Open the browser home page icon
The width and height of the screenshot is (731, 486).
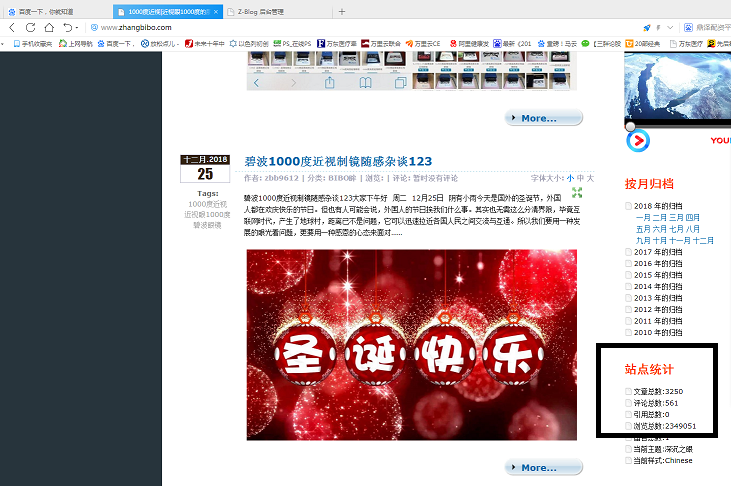(49, 28)
